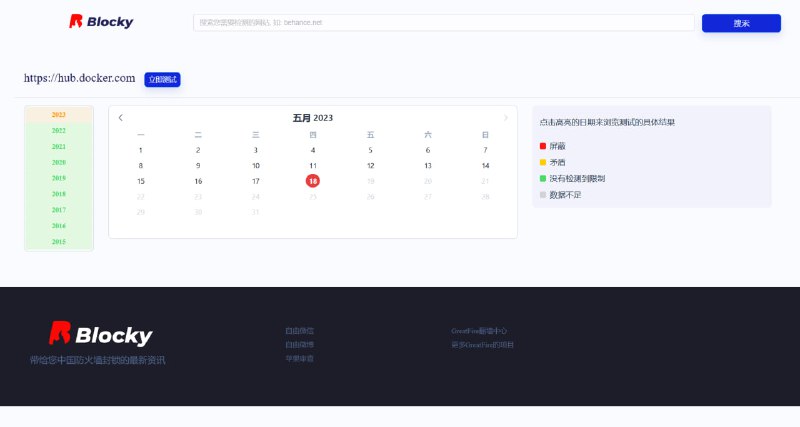Select date 9 on the May calendar
The height and width of the screenshot is (427, 800).
click(198, 166)
